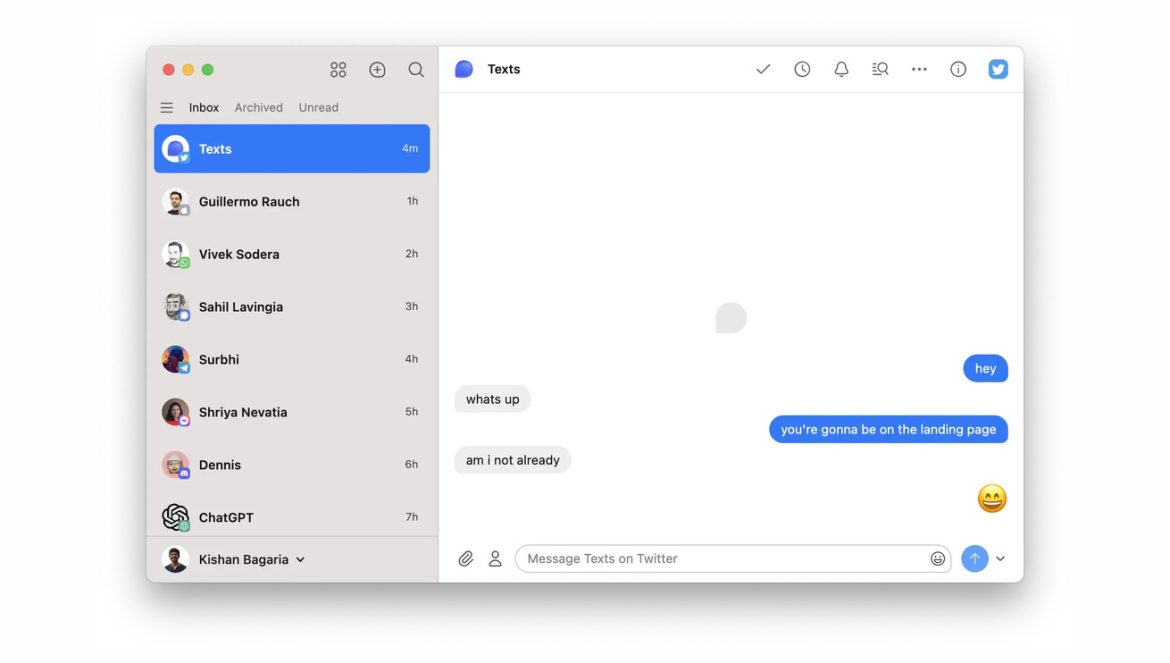1170x663 pixels.
Task: Open the Sahil Lavingia conversation
Action: tap(292, 307)
